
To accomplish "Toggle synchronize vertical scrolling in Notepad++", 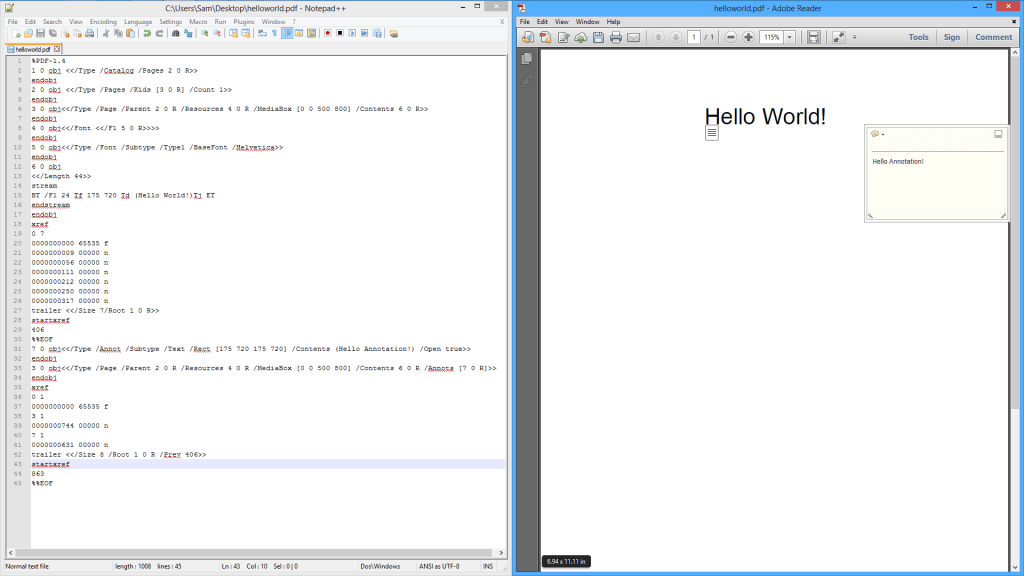I will coord(232,35).
